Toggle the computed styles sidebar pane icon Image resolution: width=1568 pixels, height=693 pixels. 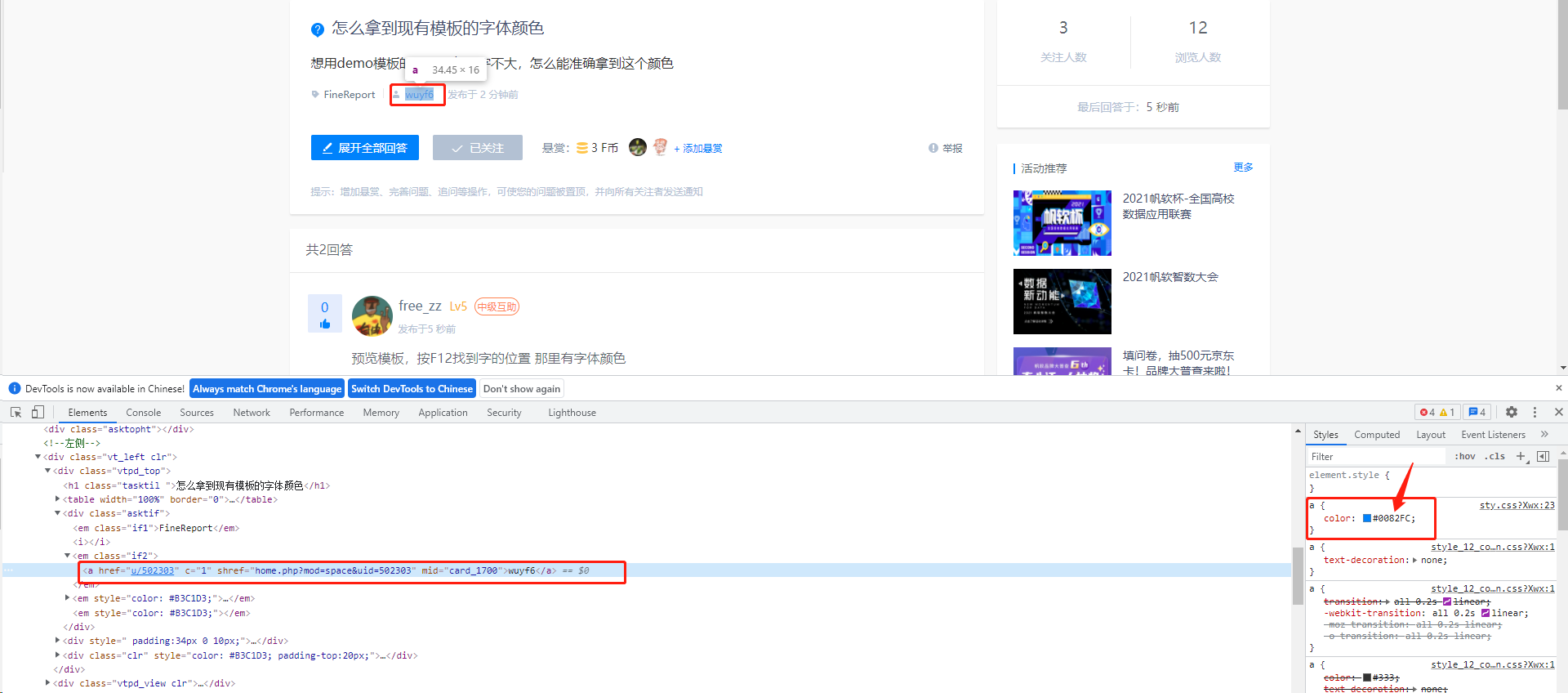[x=1543, y=457]
